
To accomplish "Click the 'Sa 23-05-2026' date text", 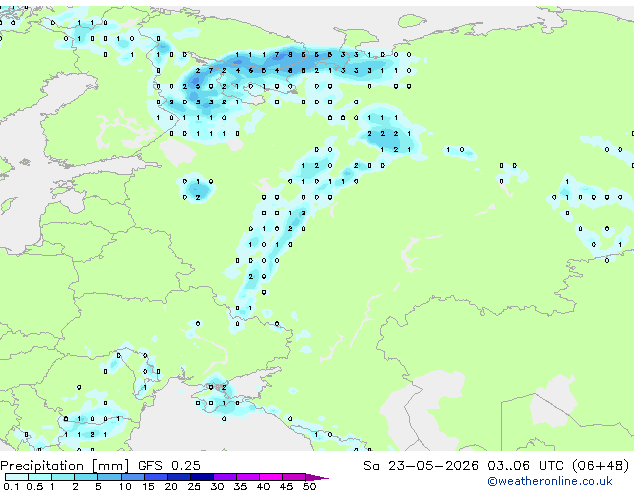I will coord(421,466).
